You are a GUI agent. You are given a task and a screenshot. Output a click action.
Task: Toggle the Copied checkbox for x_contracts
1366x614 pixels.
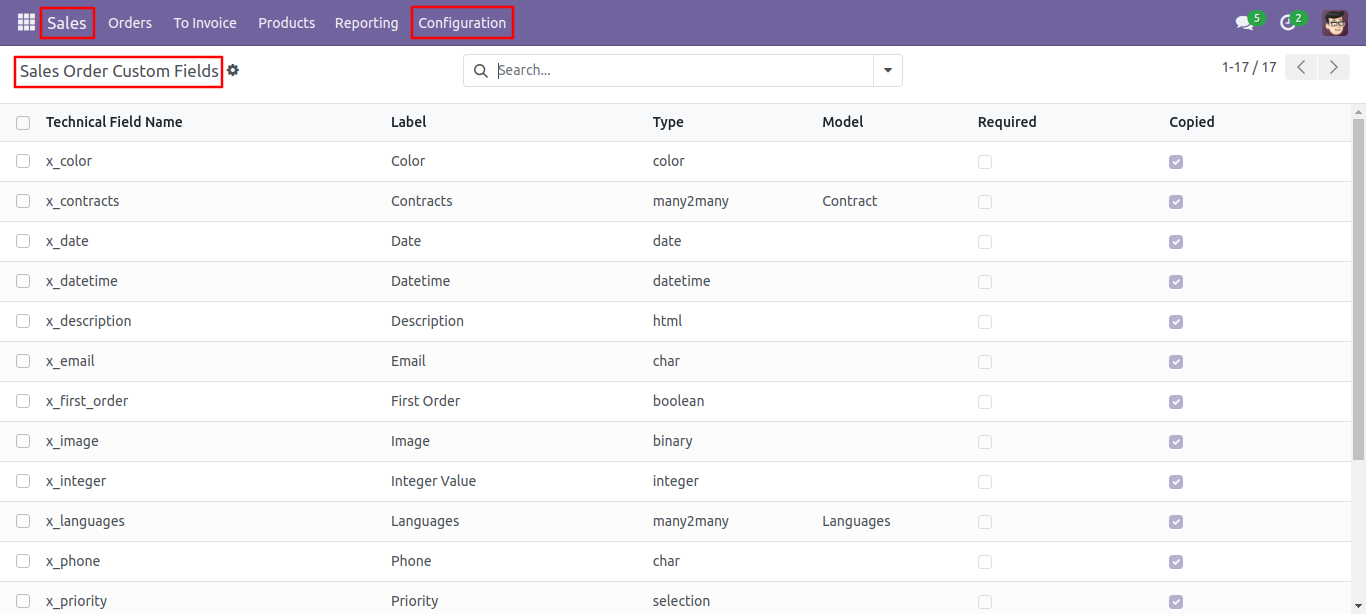click(x=1176, y=202)
